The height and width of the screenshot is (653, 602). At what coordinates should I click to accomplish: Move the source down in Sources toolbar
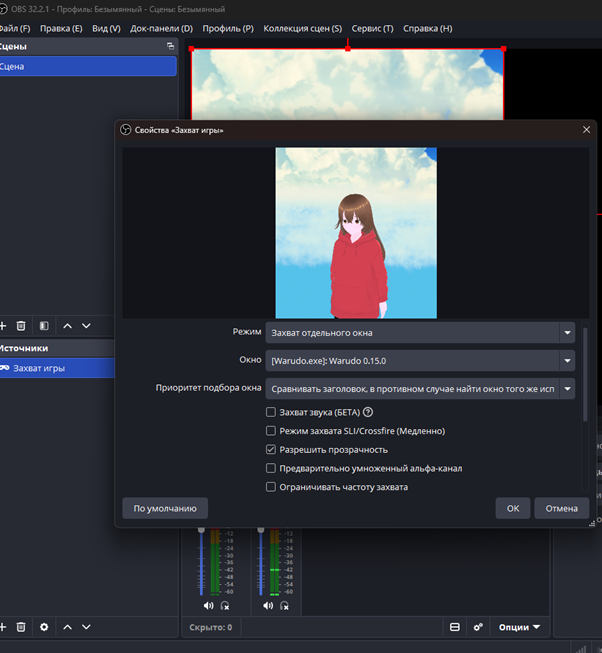(x=86, y=627)
